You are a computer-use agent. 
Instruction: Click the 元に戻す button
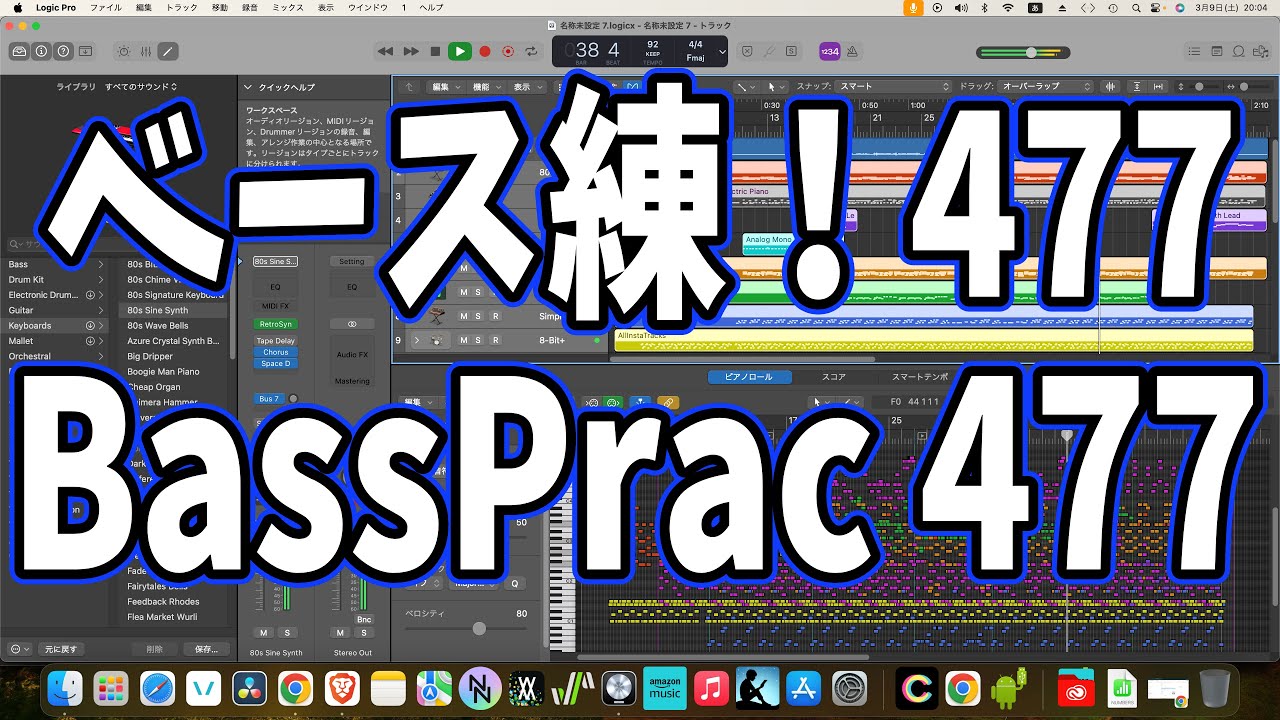pos(61,649)
